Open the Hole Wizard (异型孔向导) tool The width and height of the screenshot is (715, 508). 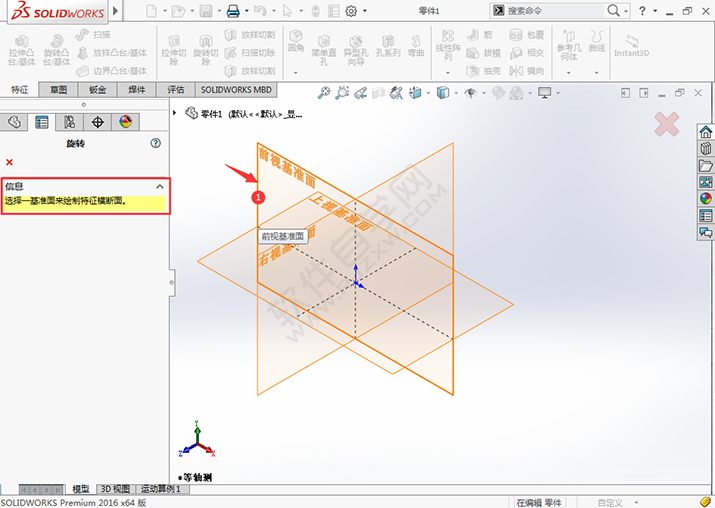coord(356,50)
